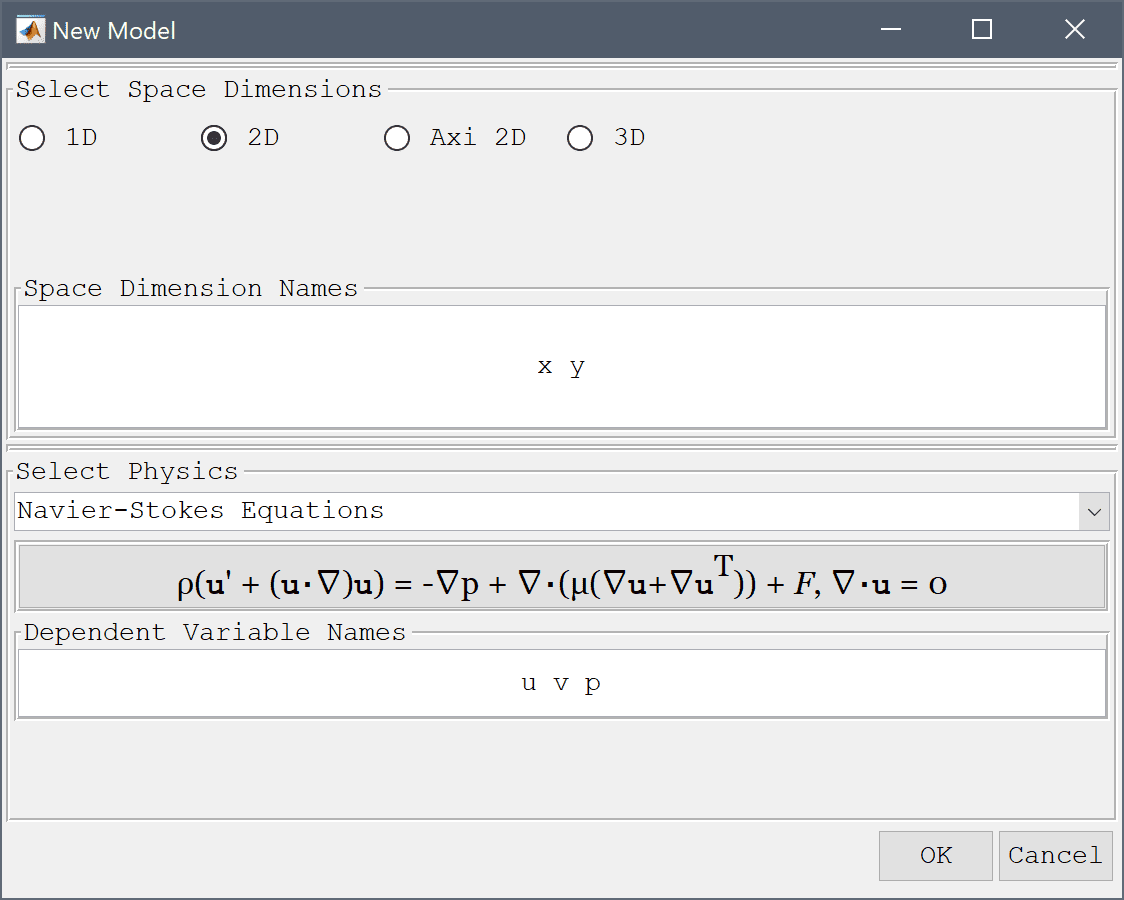The image size is (1124, 900).
Task: Choose the Axi 2D radio button
Action: [x=455, y=138]
